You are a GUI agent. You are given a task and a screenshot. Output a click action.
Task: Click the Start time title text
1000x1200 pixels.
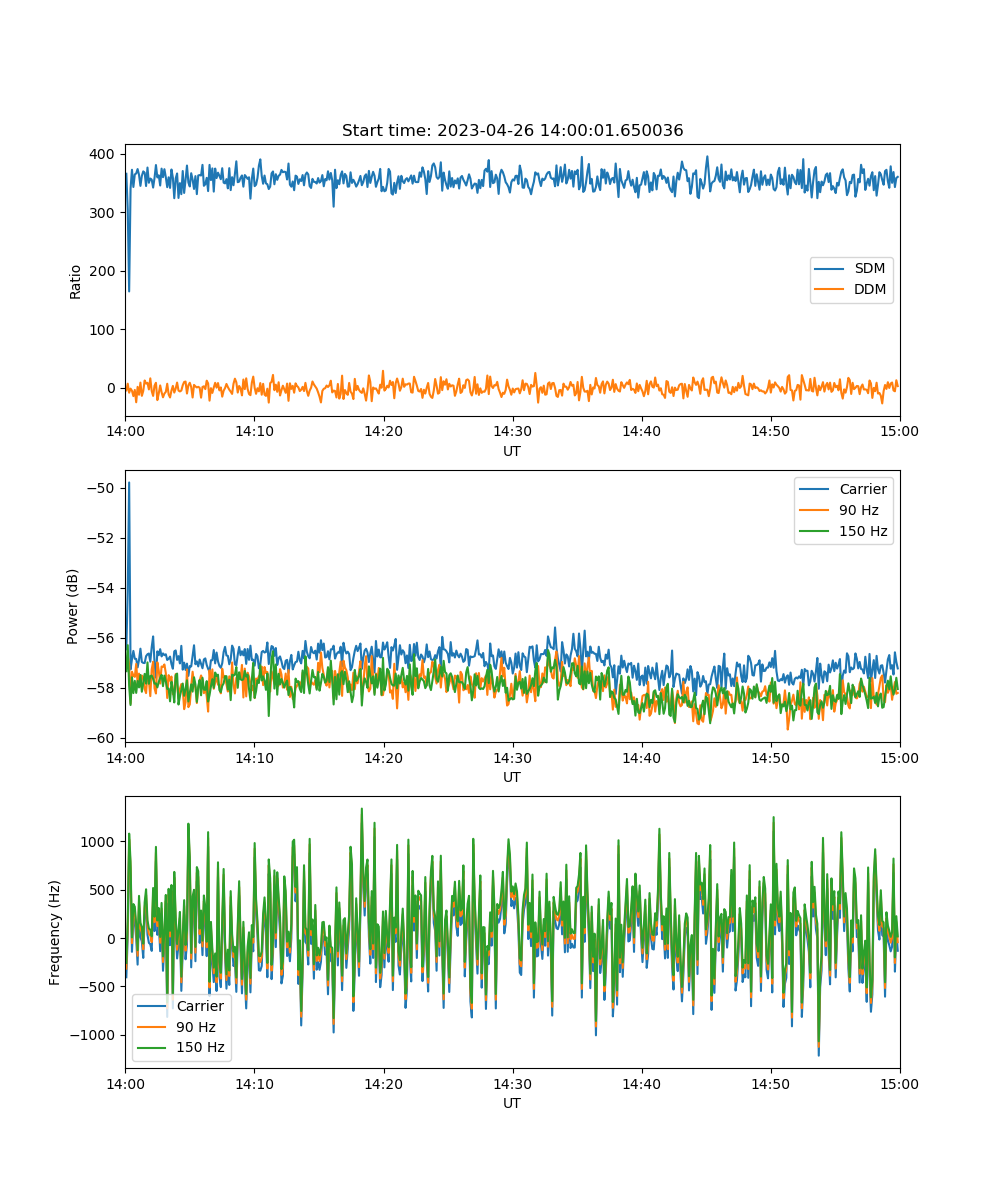pyautogui.click(x=512, y=131)
